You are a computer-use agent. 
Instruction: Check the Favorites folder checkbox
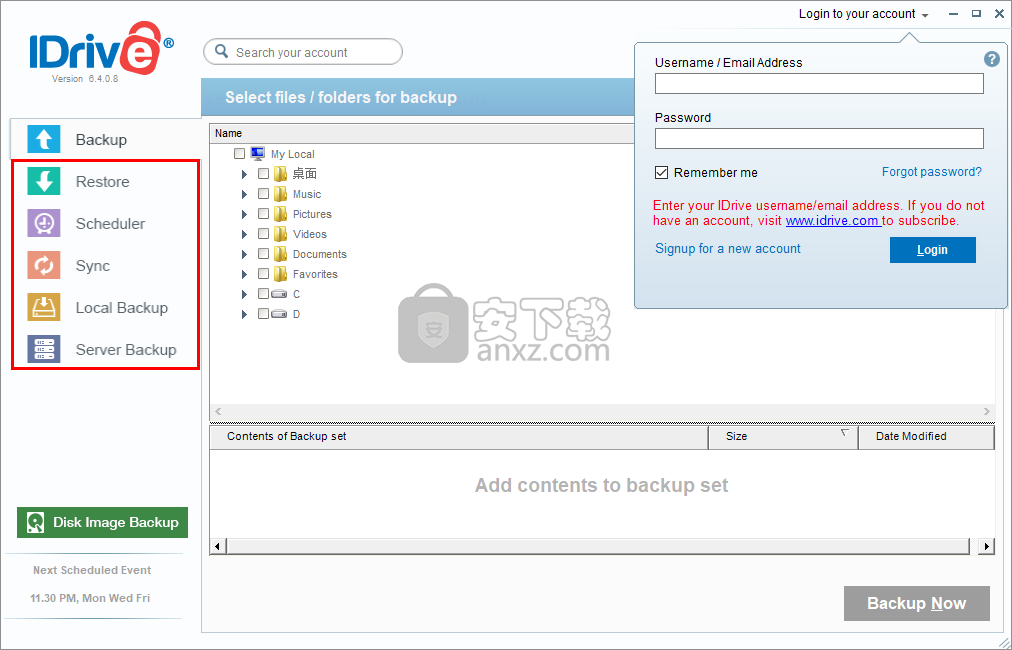click(x=263, y=274)
